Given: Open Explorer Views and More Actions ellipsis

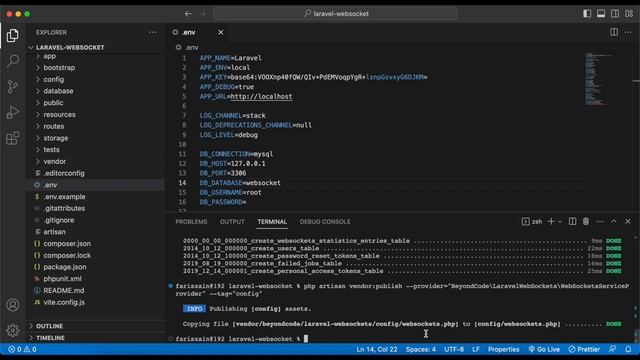Looking at the screenshot, I should (x=152, y=32).
